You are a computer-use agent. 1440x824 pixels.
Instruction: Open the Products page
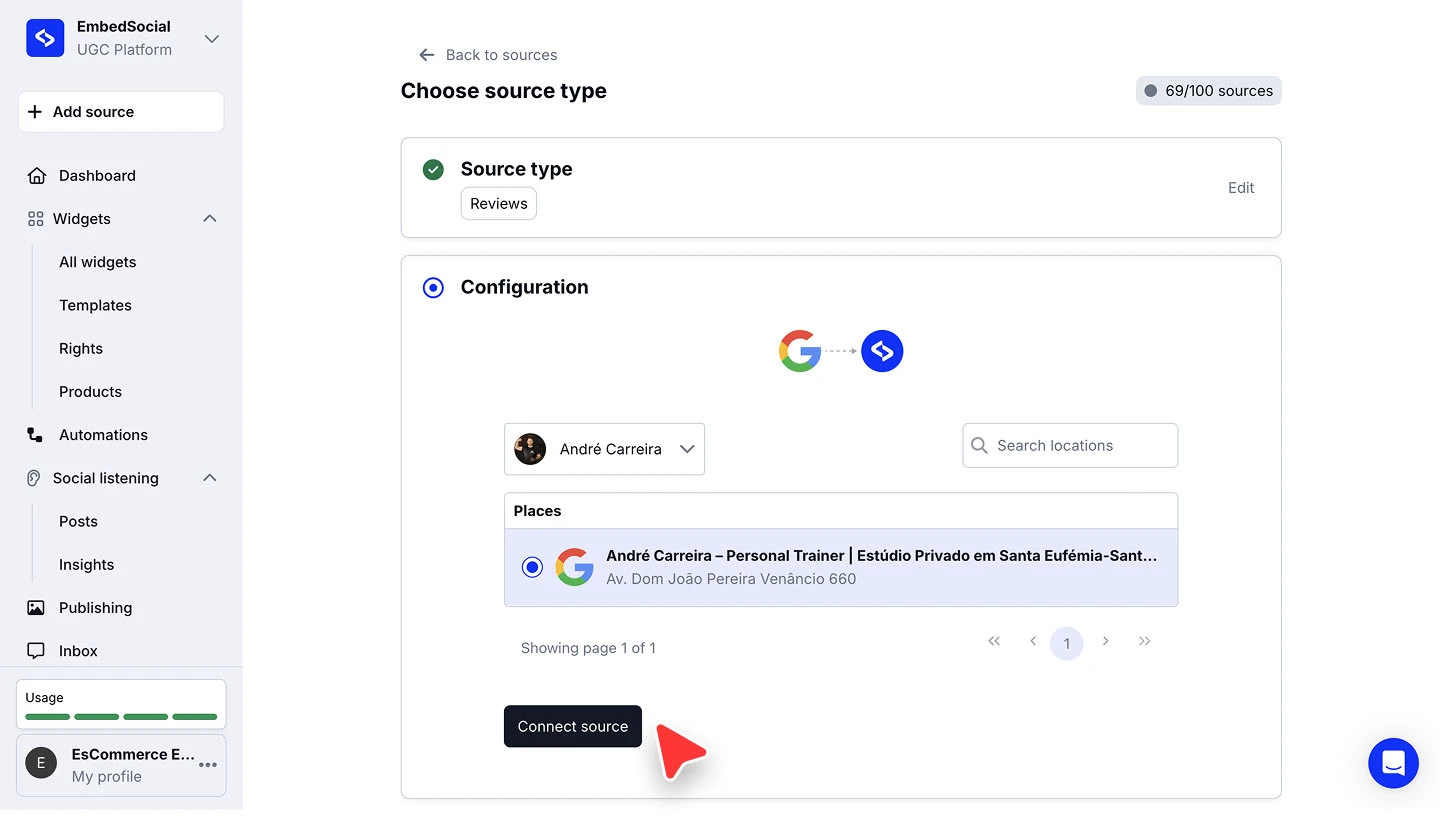click(90, 391)
